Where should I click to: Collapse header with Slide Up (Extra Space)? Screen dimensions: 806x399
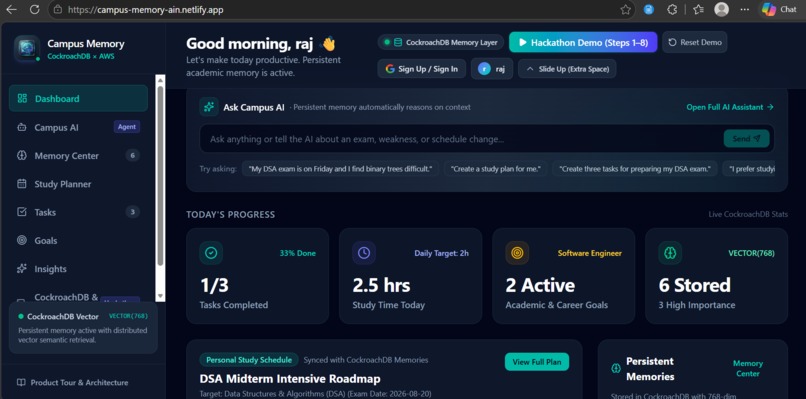[x=567, y=69]
